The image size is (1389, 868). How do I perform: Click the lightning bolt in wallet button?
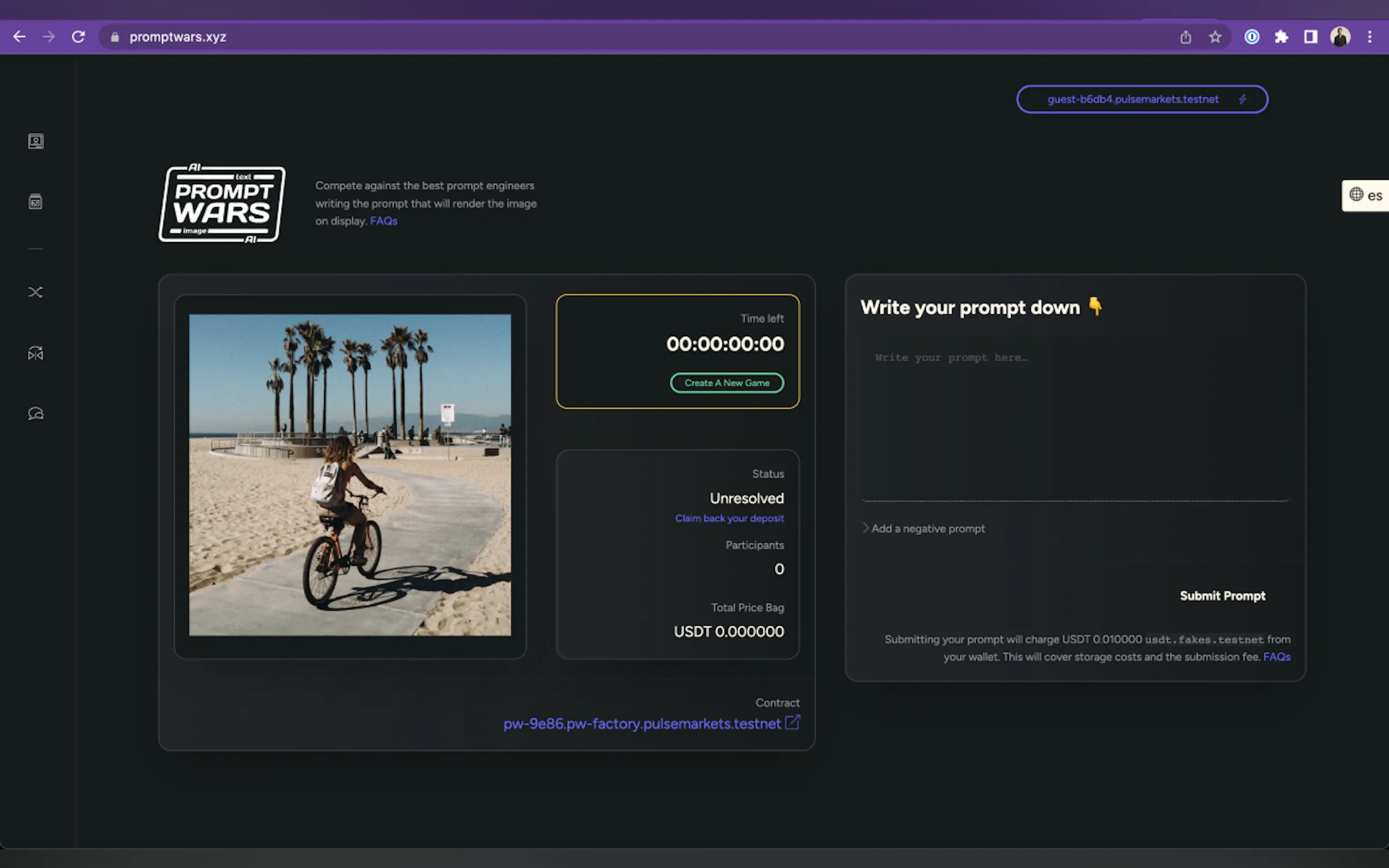(x=1242, y=99)
